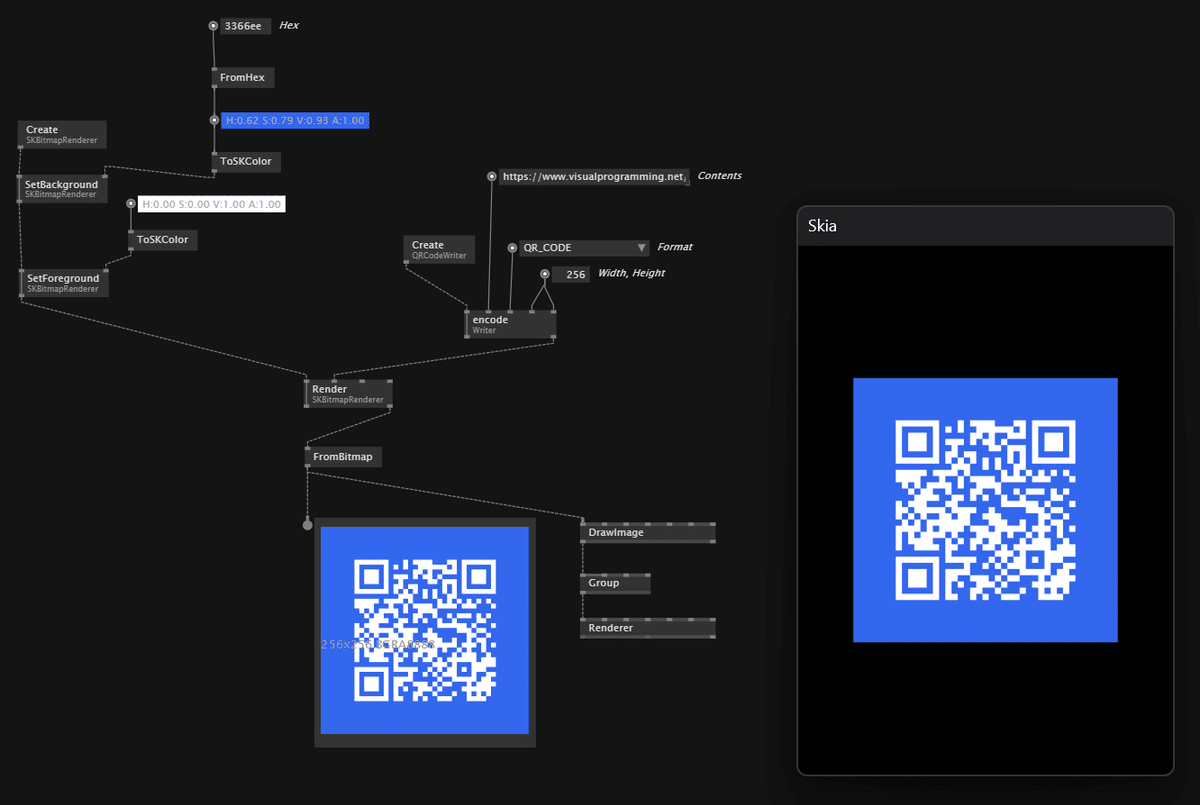Select the FromHex node
The height and width of the screenshot is (805, 1200).
(x=243, y=77)
